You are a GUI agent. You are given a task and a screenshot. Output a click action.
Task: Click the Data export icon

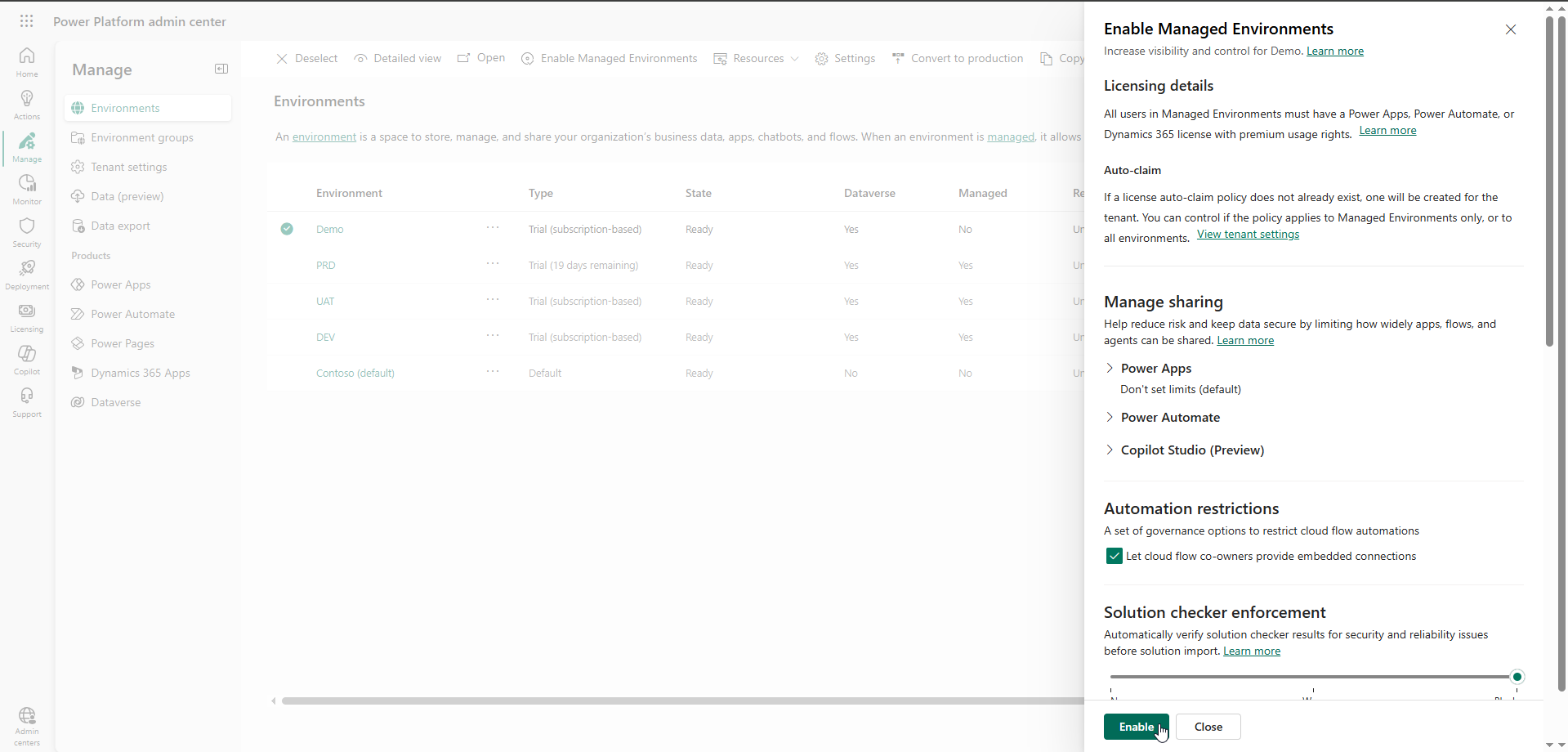pos(78,226)
